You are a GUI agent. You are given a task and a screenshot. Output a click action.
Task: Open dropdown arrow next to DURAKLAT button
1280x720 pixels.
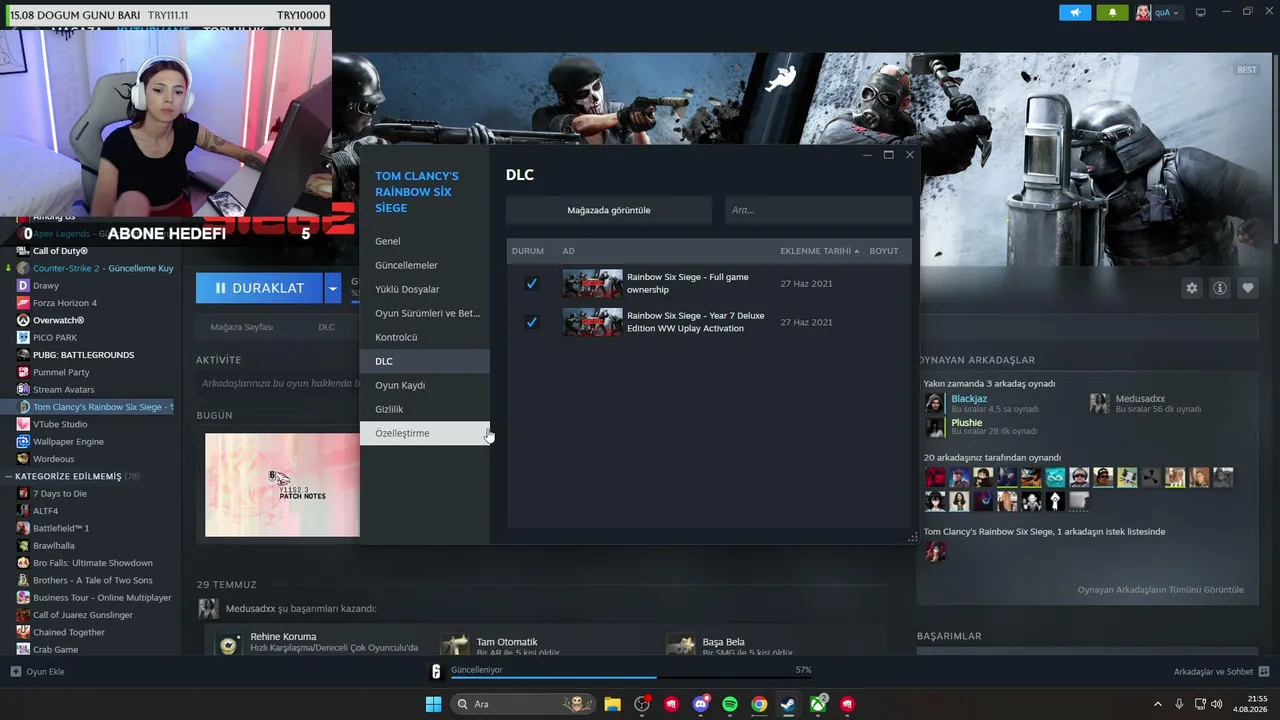pyautogui.click(x=332, y=288)
